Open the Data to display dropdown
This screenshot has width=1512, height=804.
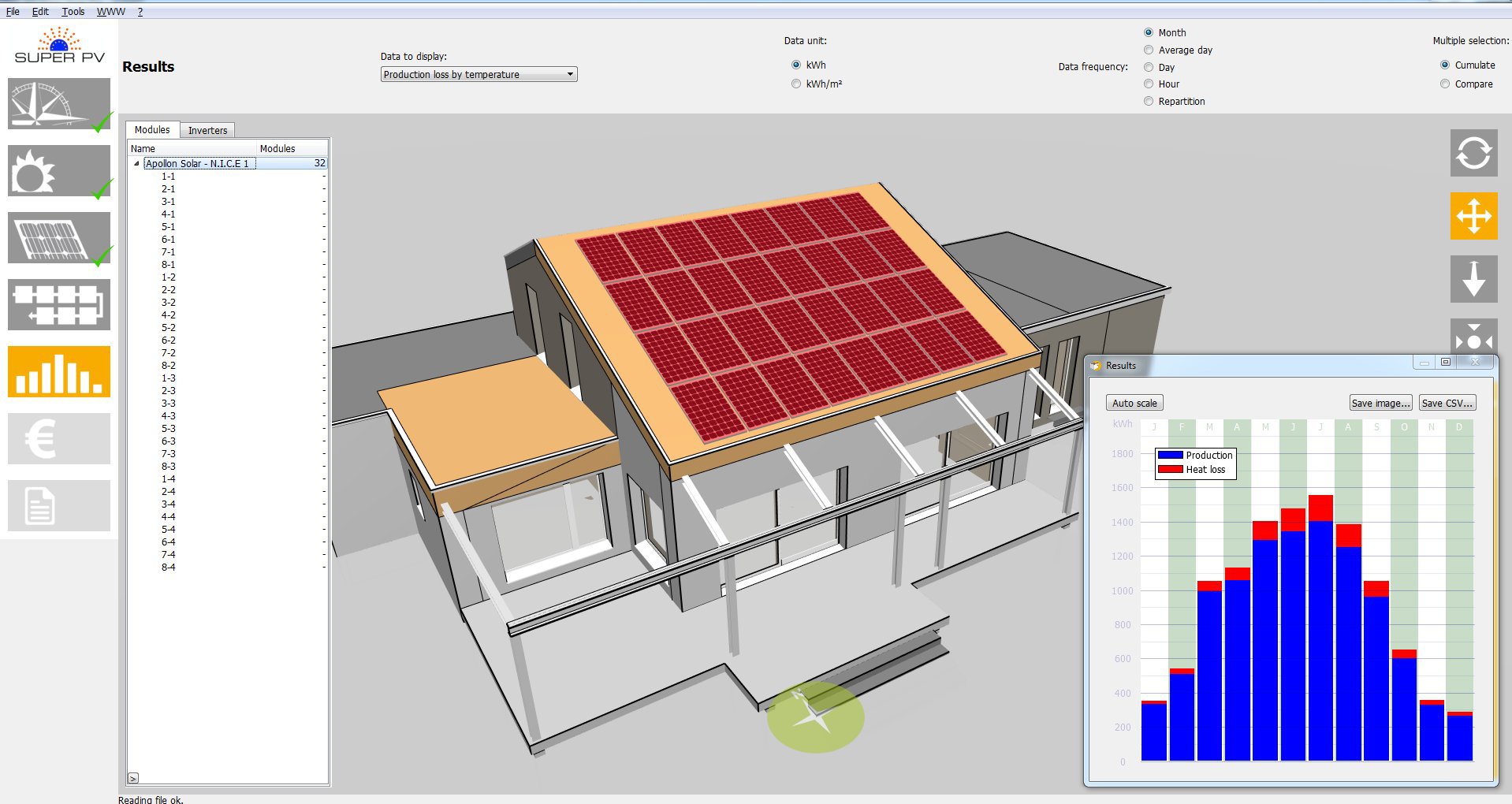479,75
